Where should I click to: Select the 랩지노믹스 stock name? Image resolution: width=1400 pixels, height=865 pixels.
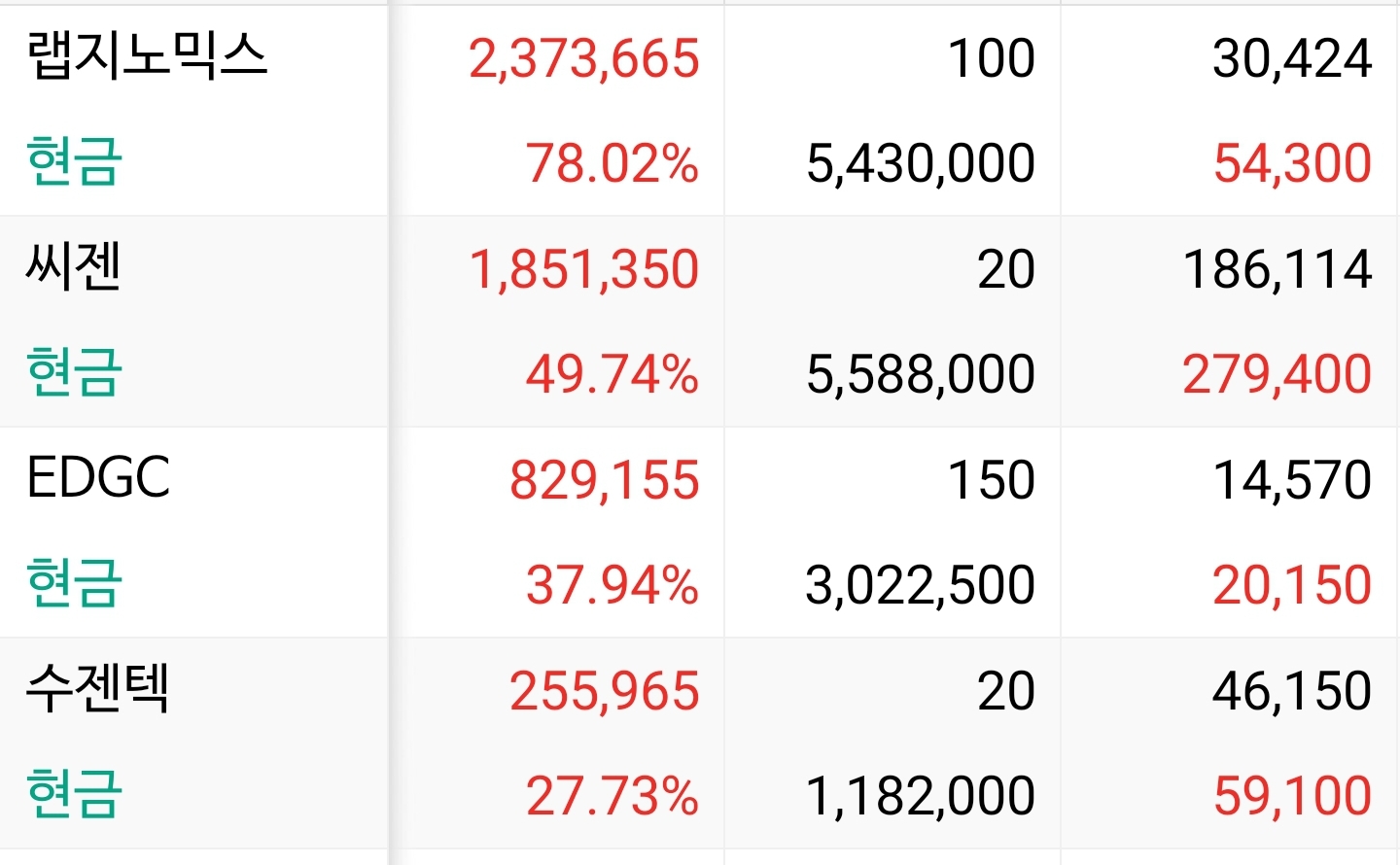147,56
